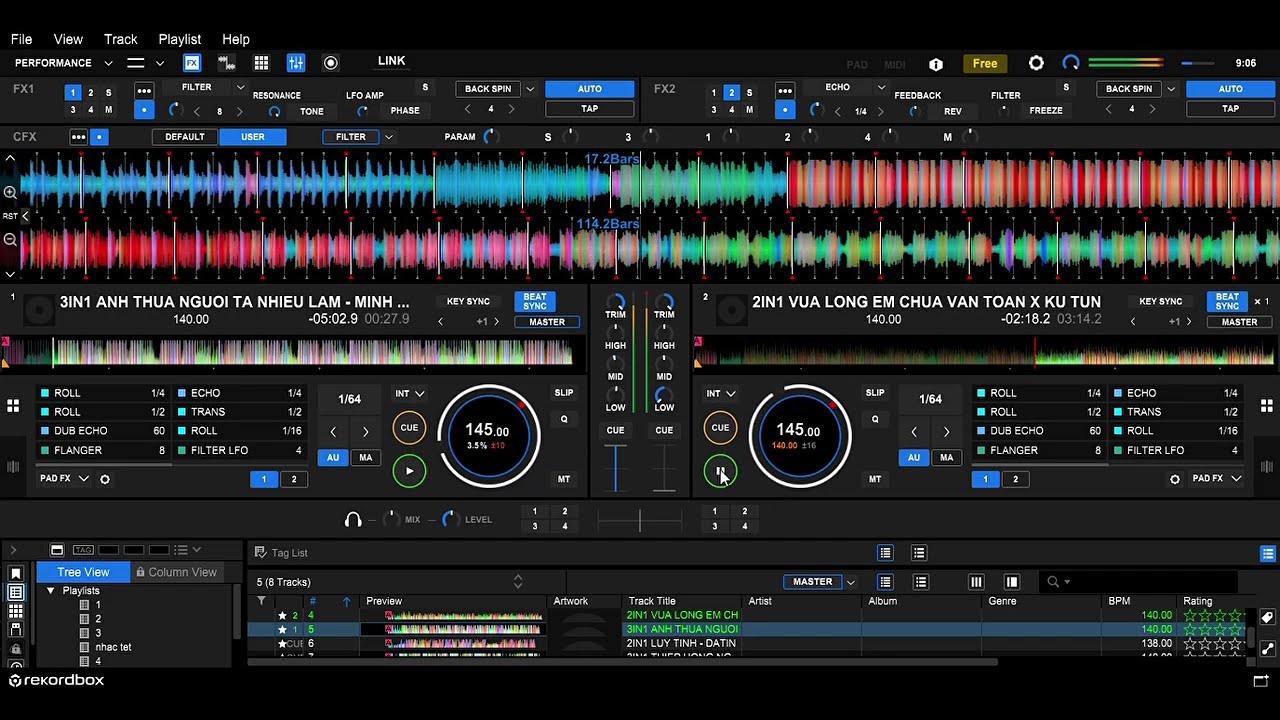Open the FX panel icon in toolbar
The image size is (1280, 720).
click(x=192, y=63)
